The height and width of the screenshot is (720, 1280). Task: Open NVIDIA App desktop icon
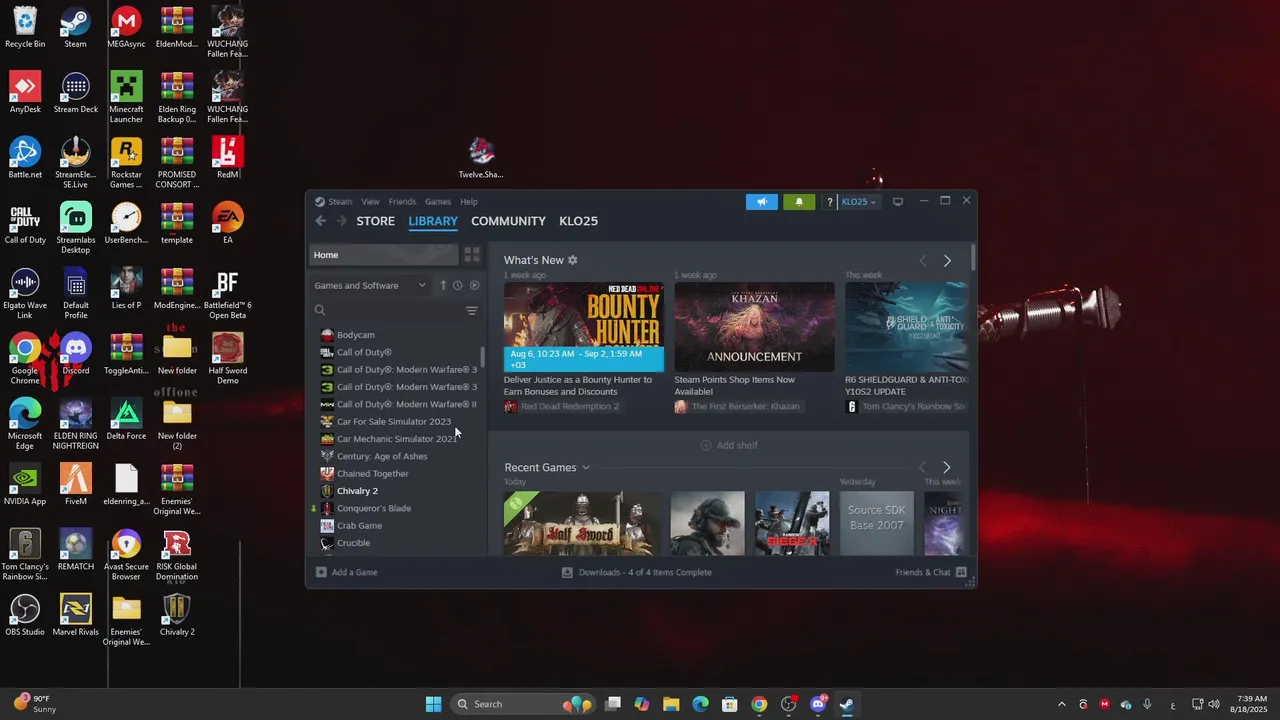(x=25, y=484)
